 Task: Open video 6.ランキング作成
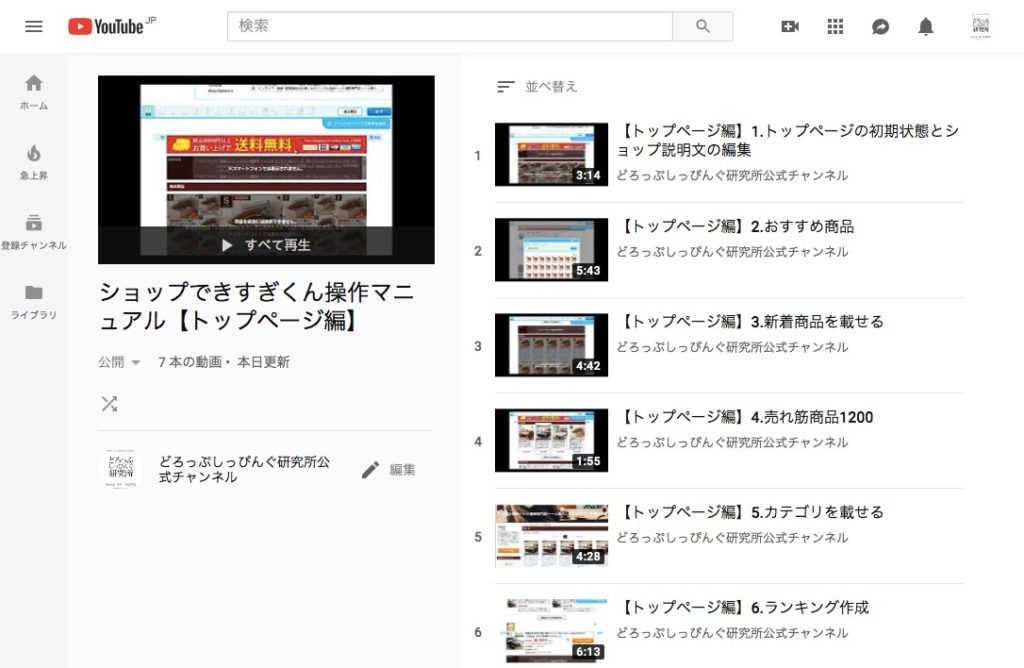click(743, 607)
